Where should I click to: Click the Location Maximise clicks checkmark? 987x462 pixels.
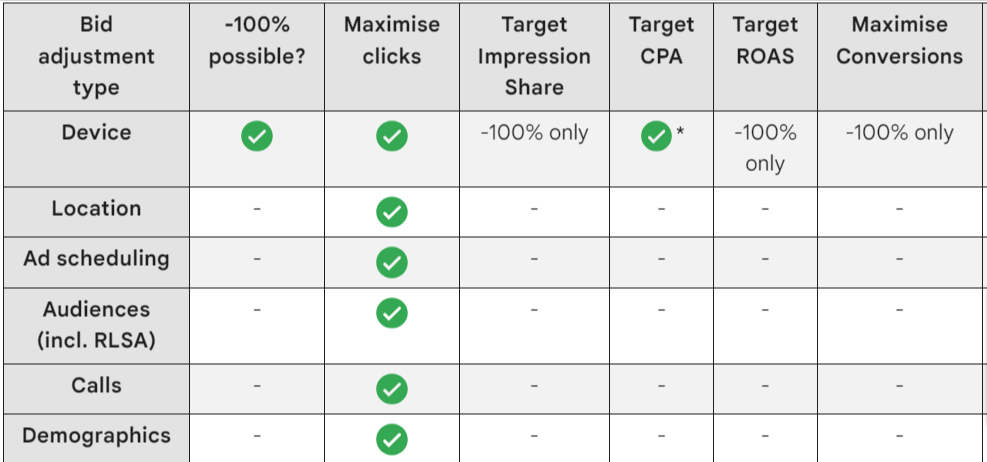(x=392, y=212)
